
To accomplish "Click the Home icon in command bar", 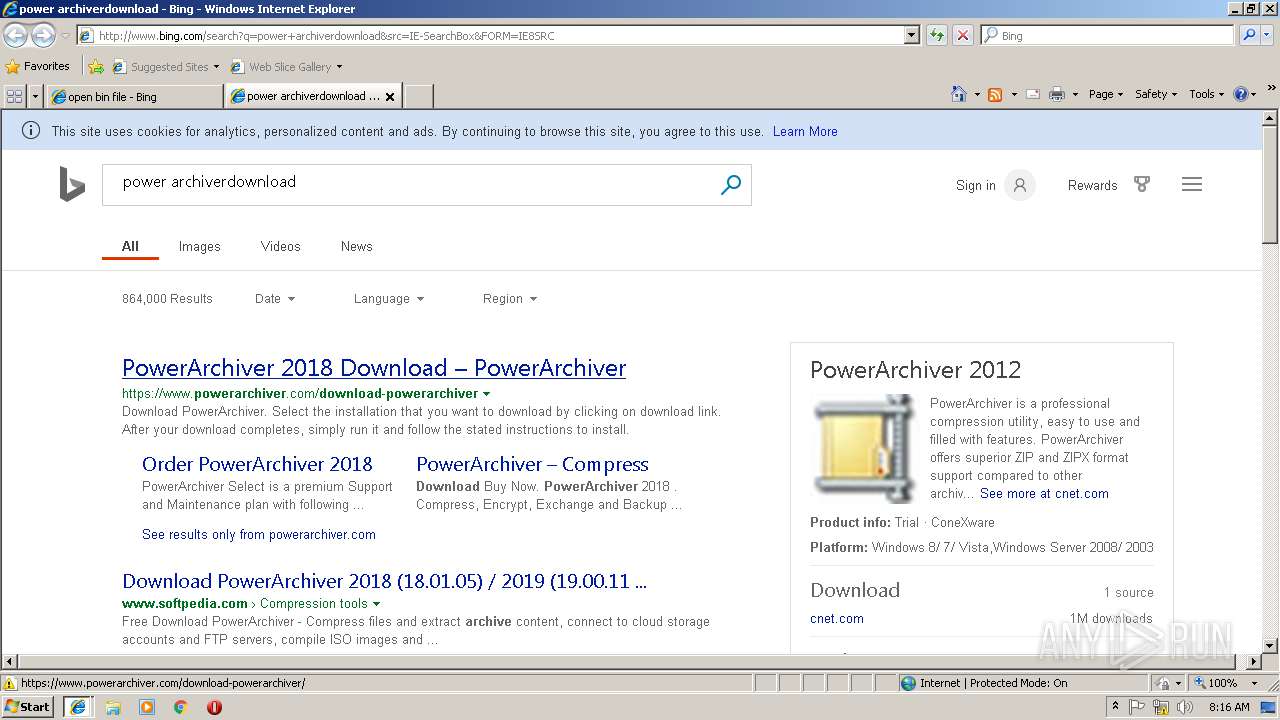I will [959, 94].
